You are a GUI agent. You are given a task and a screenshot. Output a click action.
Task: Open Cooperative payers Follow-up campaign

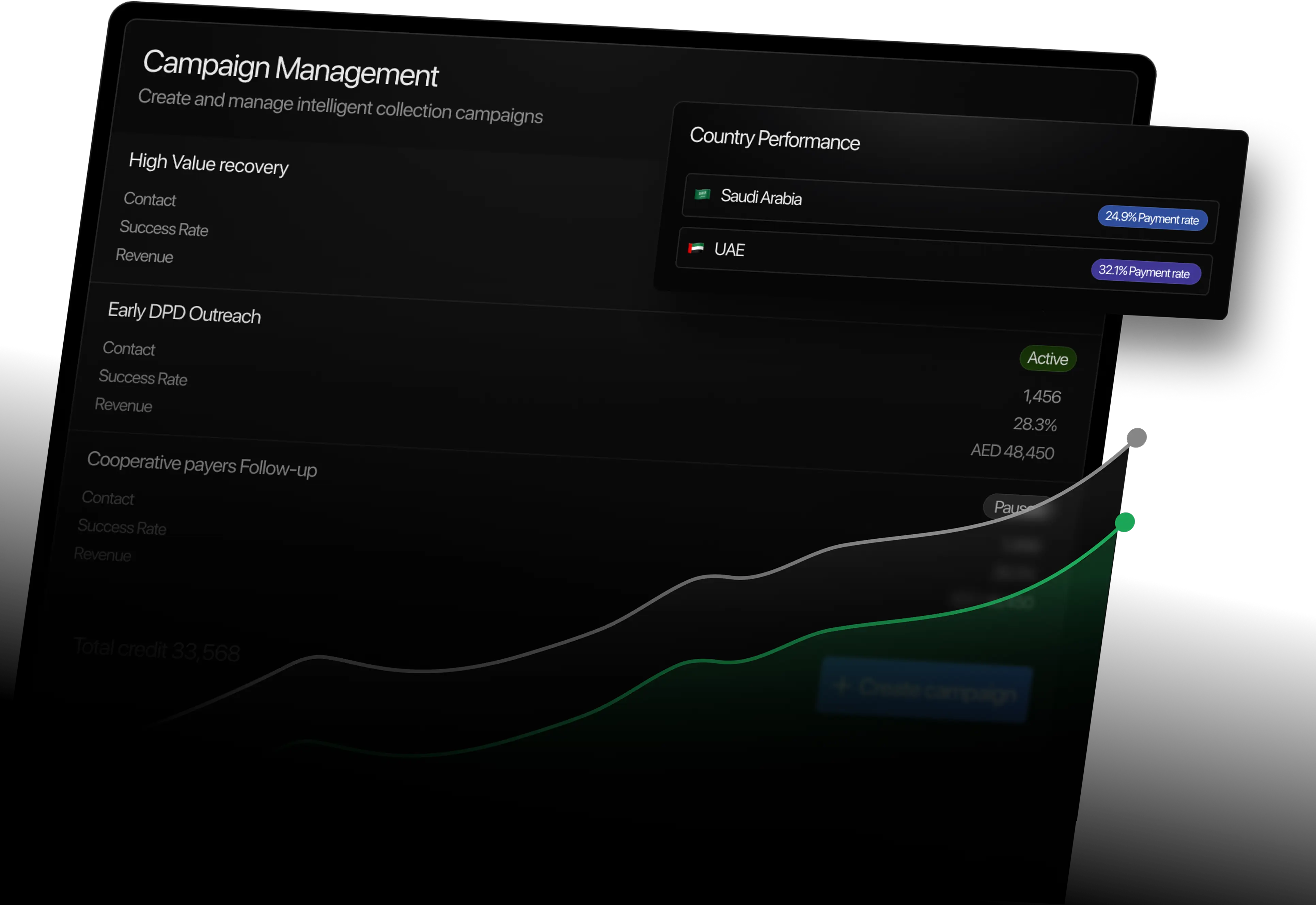point(202,464)
